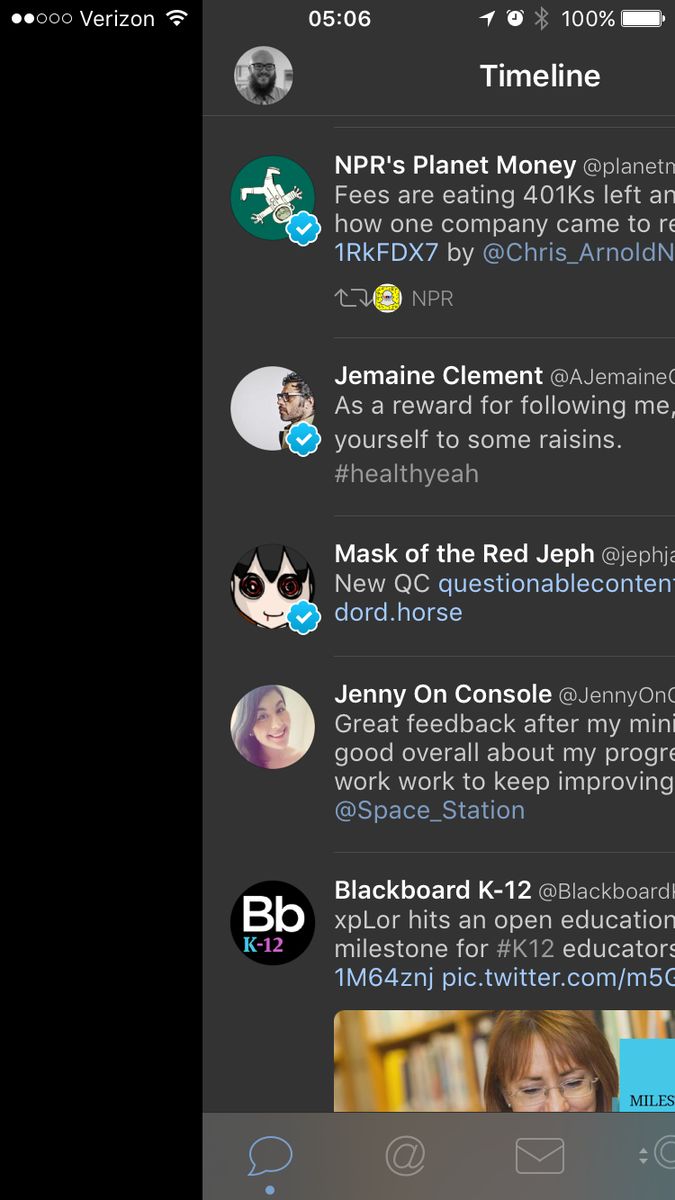Open the NPR retweeter Snapchat-ghost avatar
Viewport: 675px width, 1200px height.
[388, 298]
